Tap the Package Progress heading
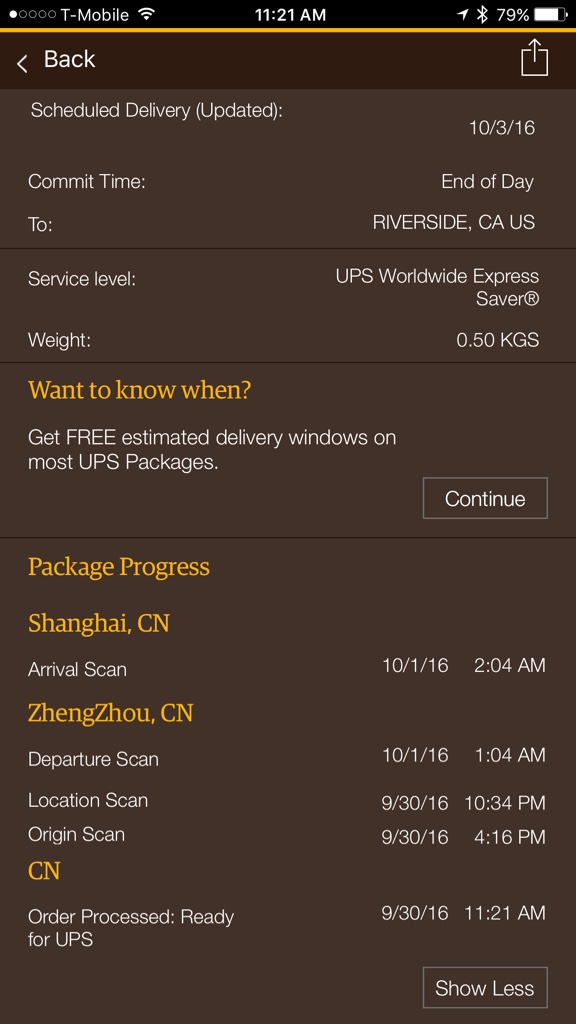 119,567
